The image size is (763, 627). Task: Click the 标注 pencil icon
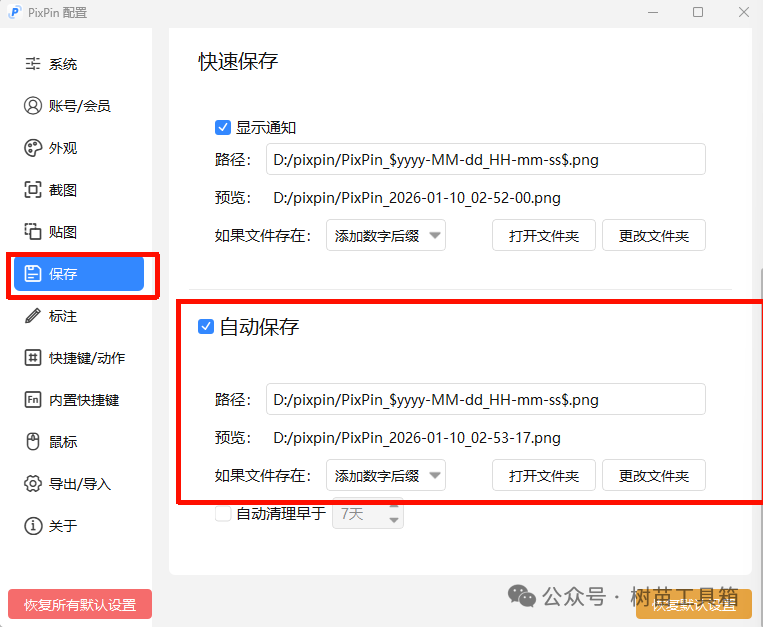click(x=33, y=316)
